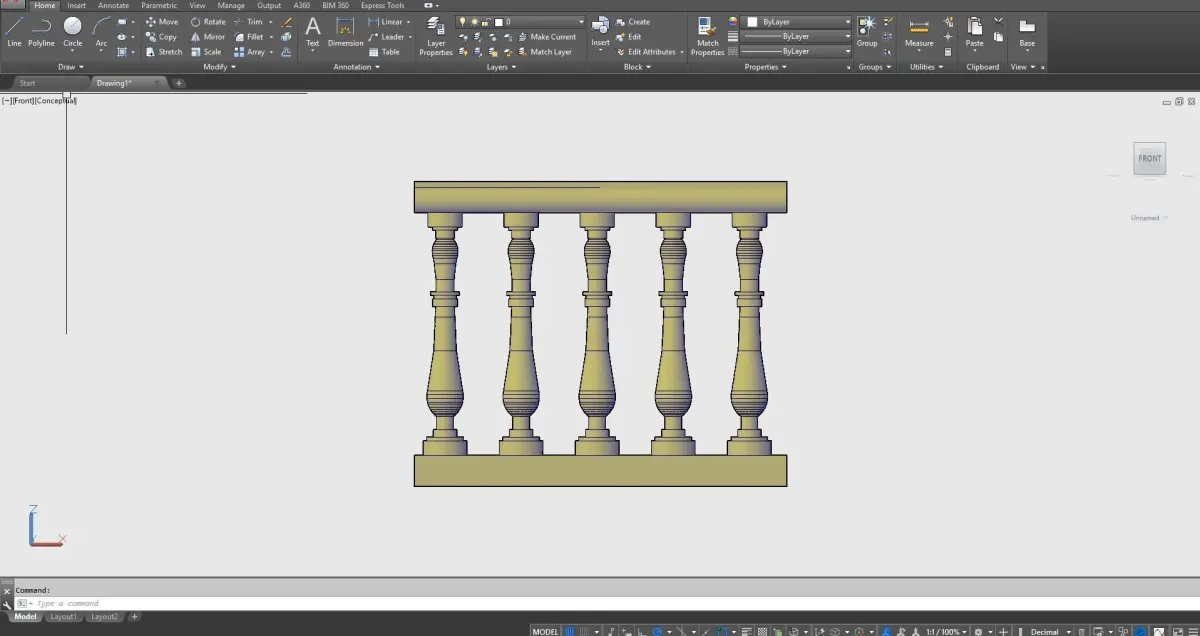
Task: Activate the Match Properties tool
Action: 707,35
